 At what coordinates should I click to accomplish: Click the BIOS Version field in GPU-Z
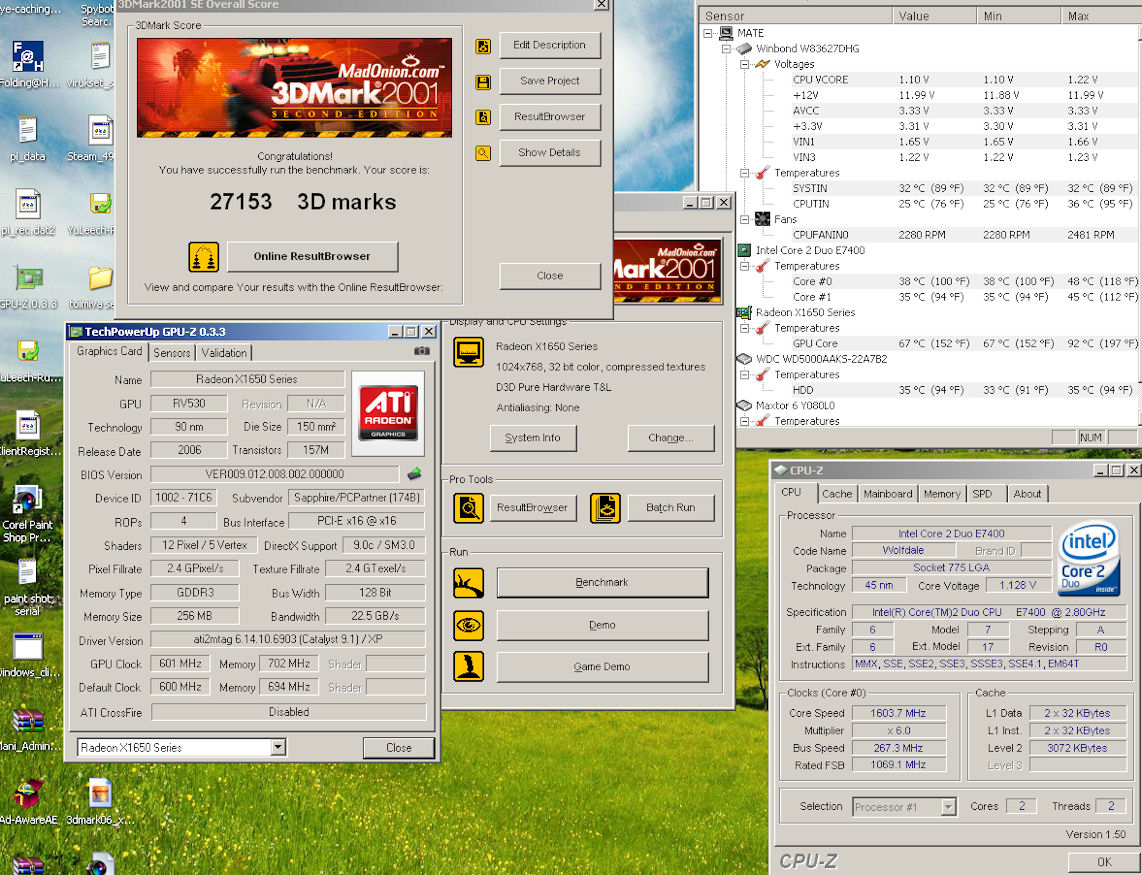275,474
